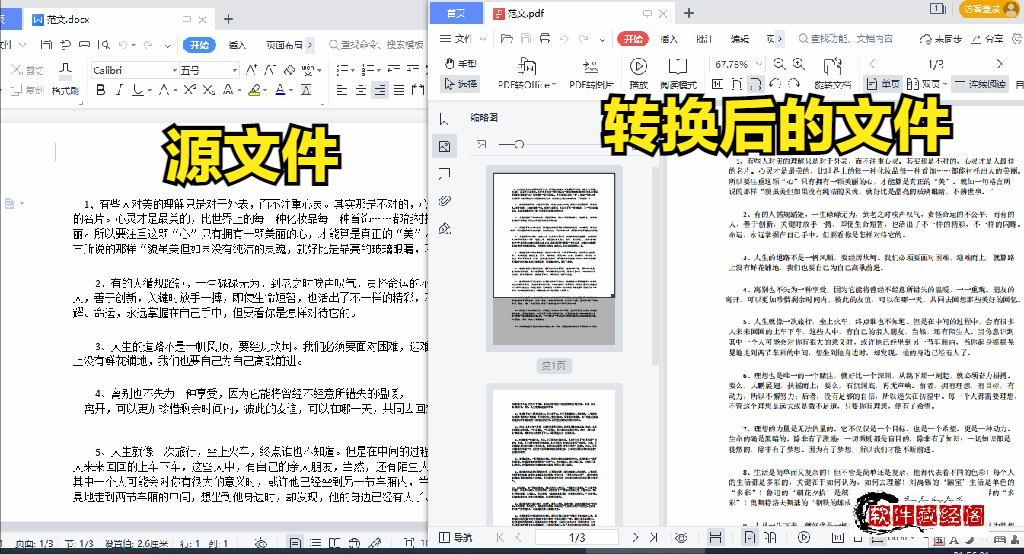1024x554 pixels.
Task: Align text left in Word
Action: [342, 90]
